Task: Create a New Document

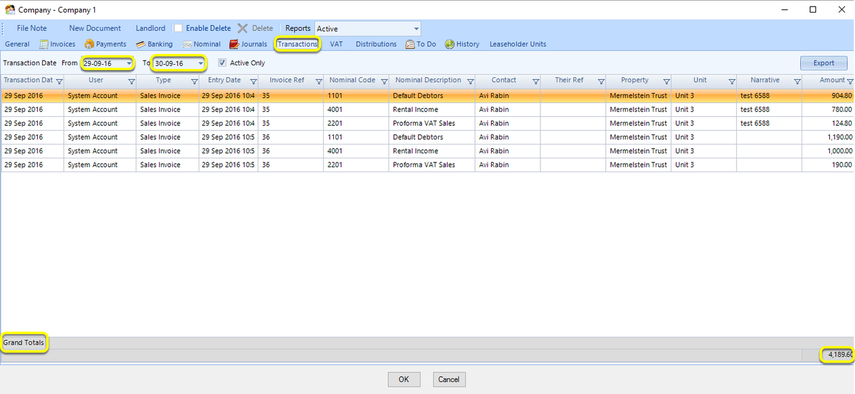Action: tap(95, 28)
